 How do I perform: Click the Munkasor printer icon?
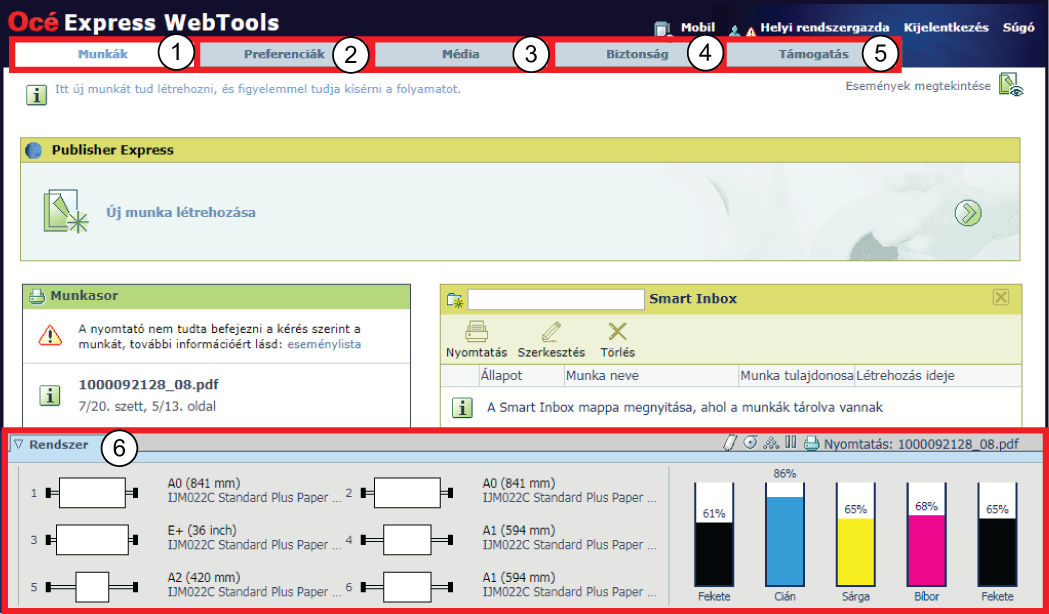pyautogui.click(x=37, y=296)
